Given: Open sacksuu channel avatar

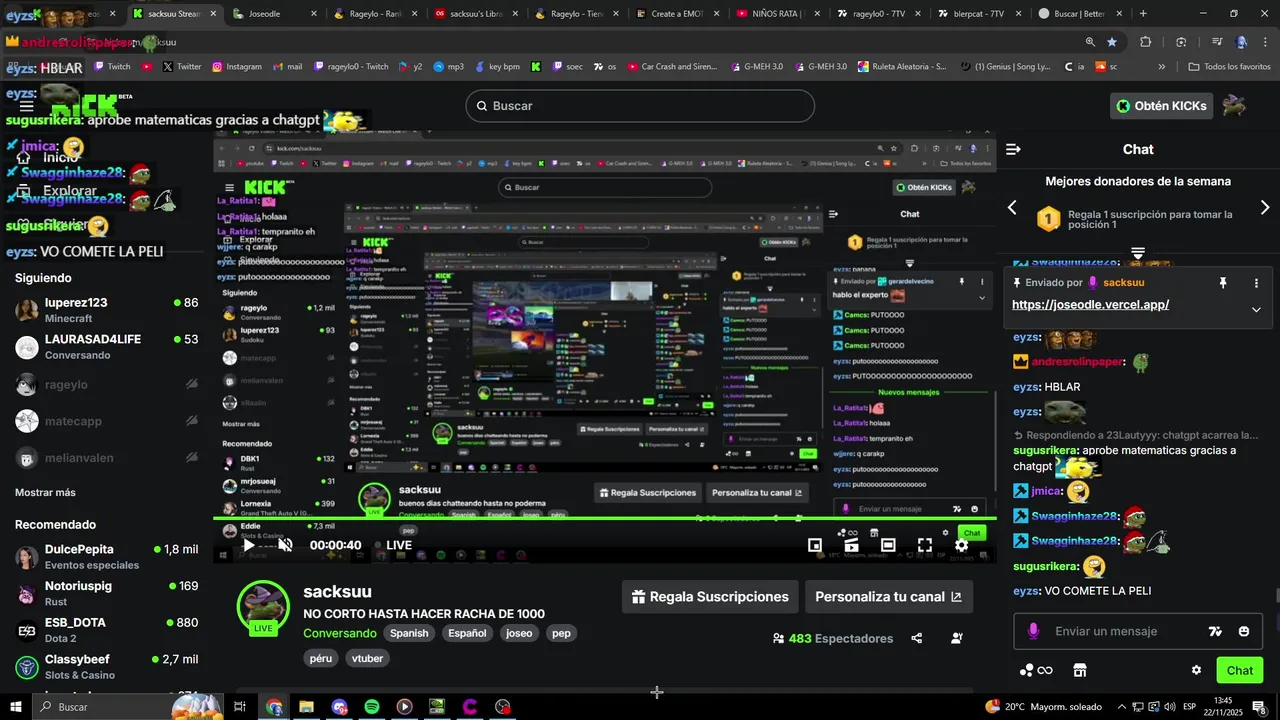Looking at the screenshot, I should click(x=263, y=607).
